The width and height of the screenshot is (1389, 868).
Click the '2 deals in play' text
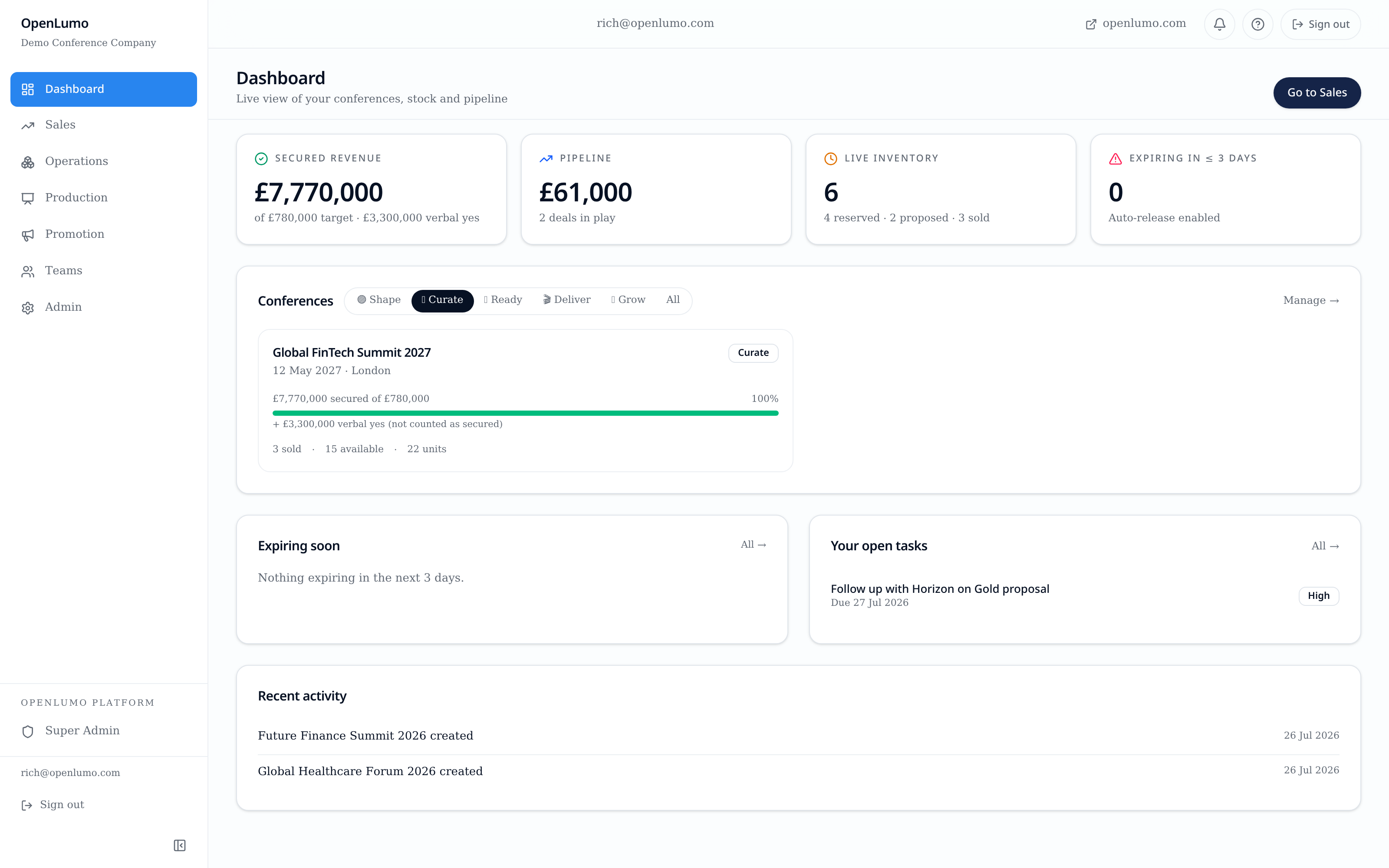tap(577, 218)
